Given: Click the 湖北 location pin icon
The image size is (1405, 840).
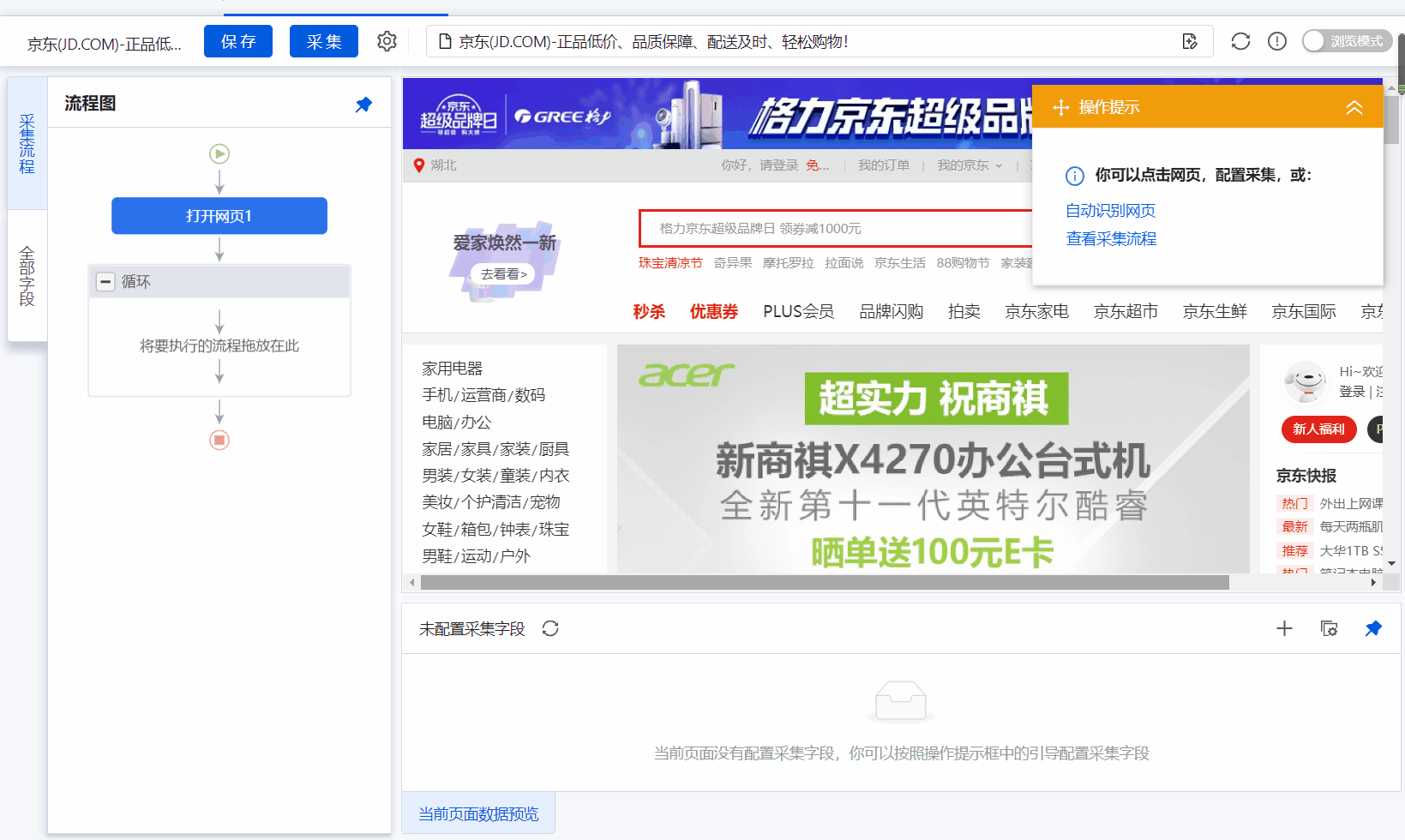Looking at the screenshot, I should [x=419, y=165].
